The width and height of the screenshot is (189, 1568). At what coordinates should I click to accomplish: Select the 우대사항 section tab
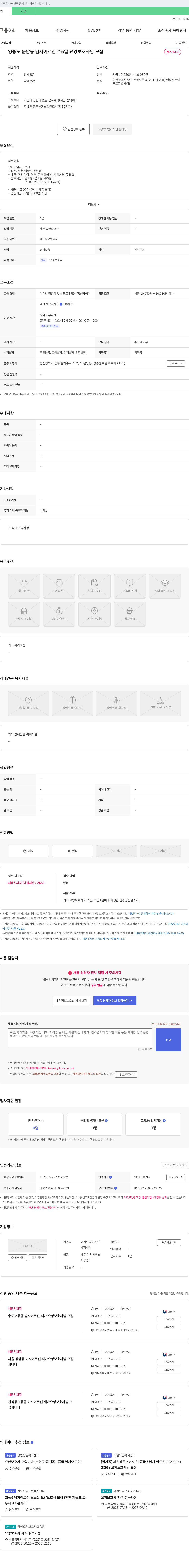[76, 43]
